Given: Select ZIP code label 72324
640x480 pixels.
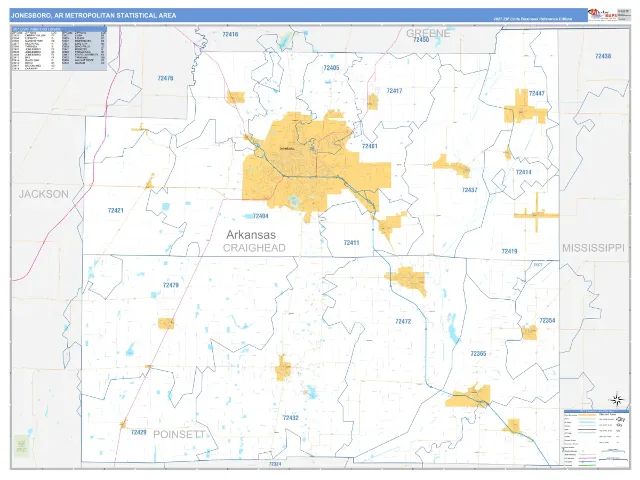Looking at the screenshot, I should 275,464.
